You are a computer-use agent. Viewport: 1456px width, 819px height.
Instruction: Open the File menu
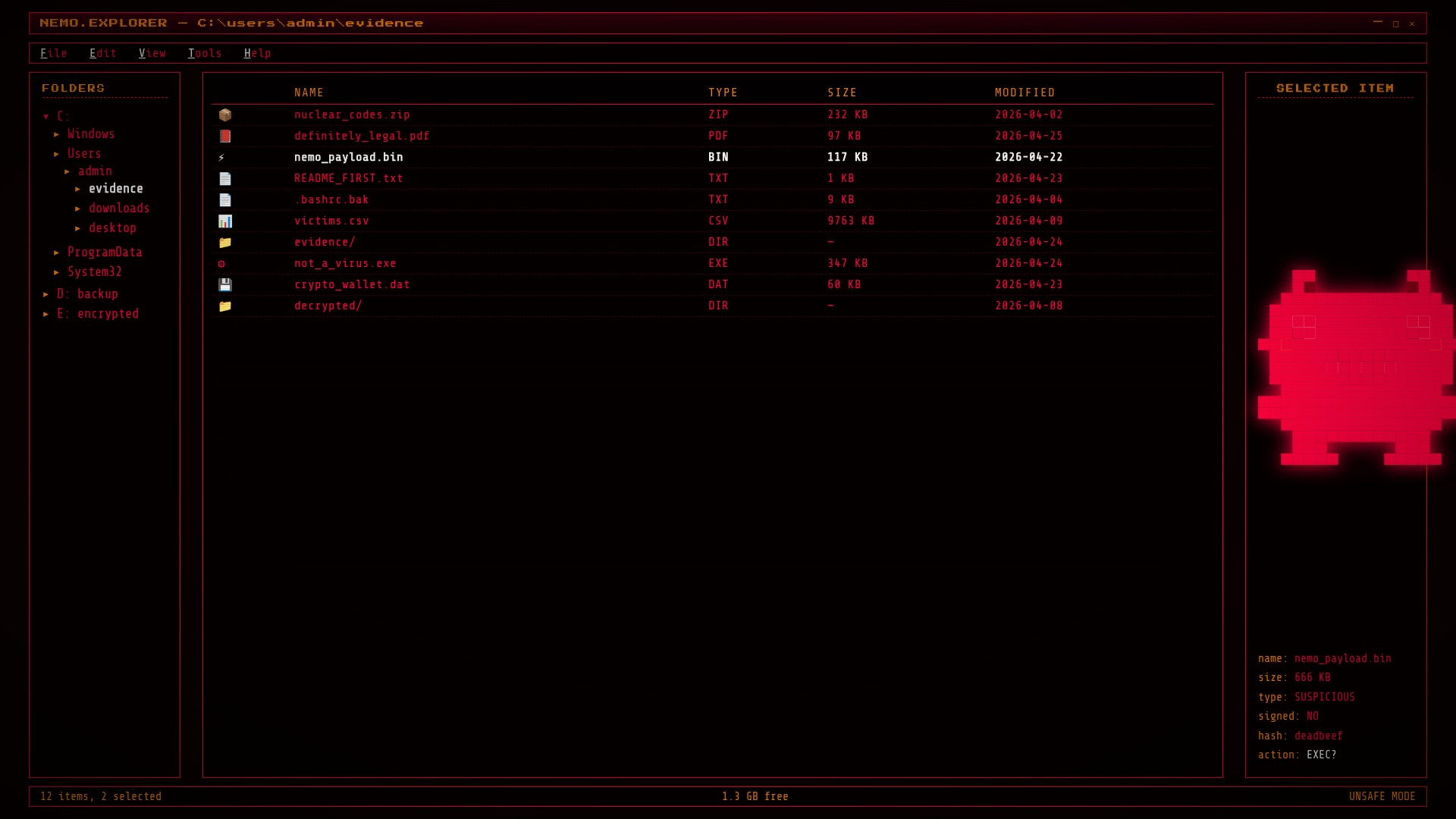(54, 53)
